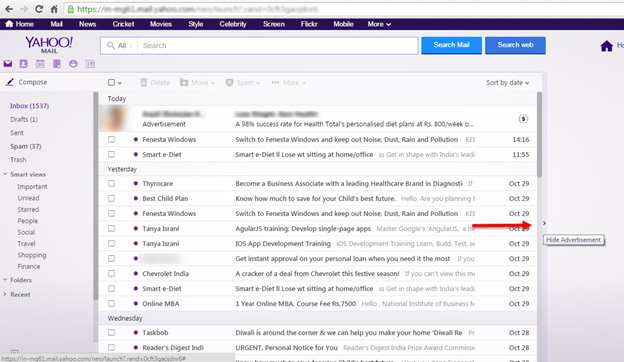The width and height of the screenshot is (624, 362).
Task: Open News in the top navigation bar
Action: [88, 24]
